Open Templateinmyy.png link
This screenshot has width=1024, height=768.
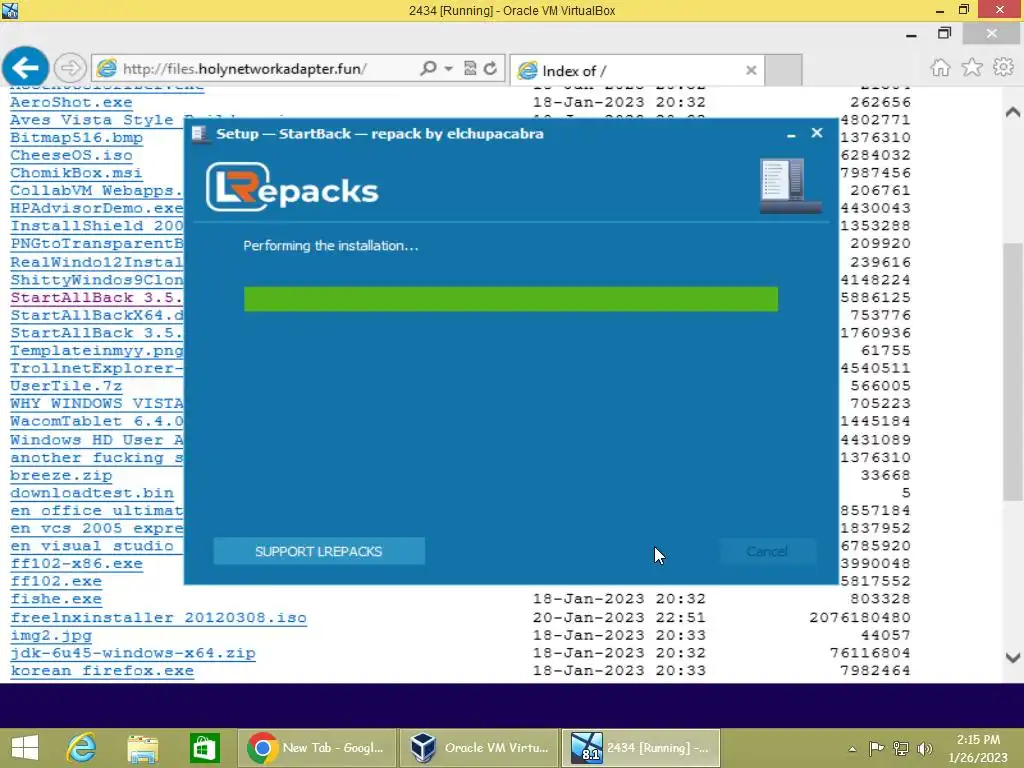pyautogui.click(x=97, y=351)
